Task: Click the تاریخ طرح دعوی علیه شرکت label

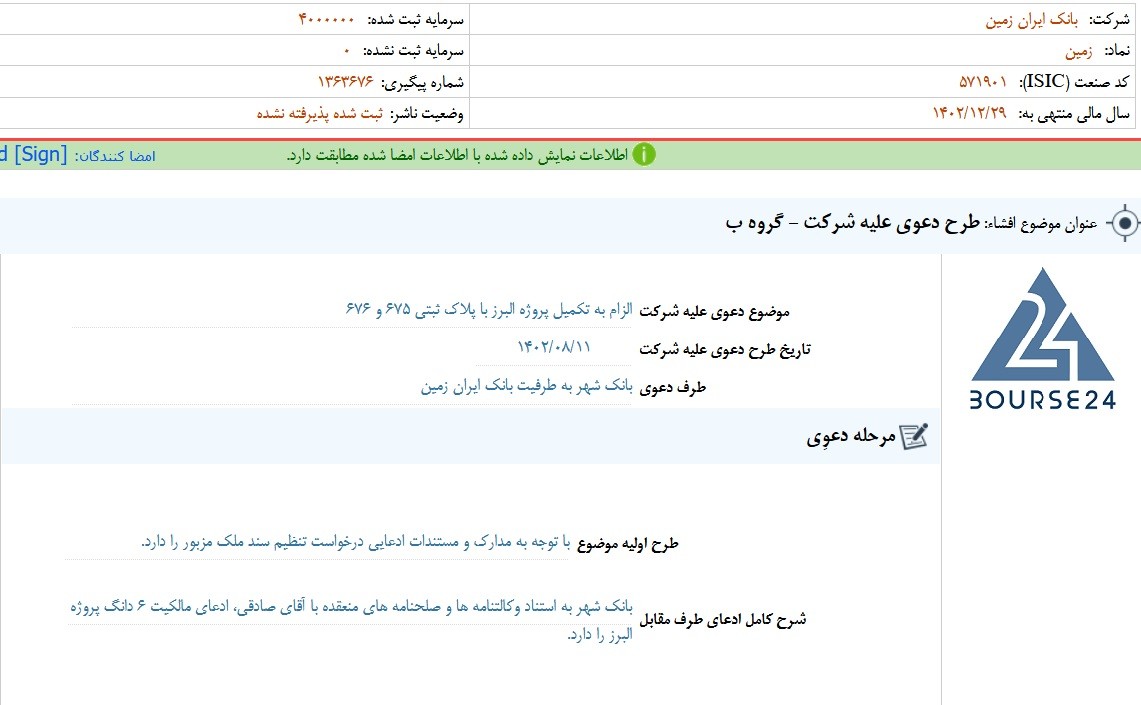Action: pos(725,349)
